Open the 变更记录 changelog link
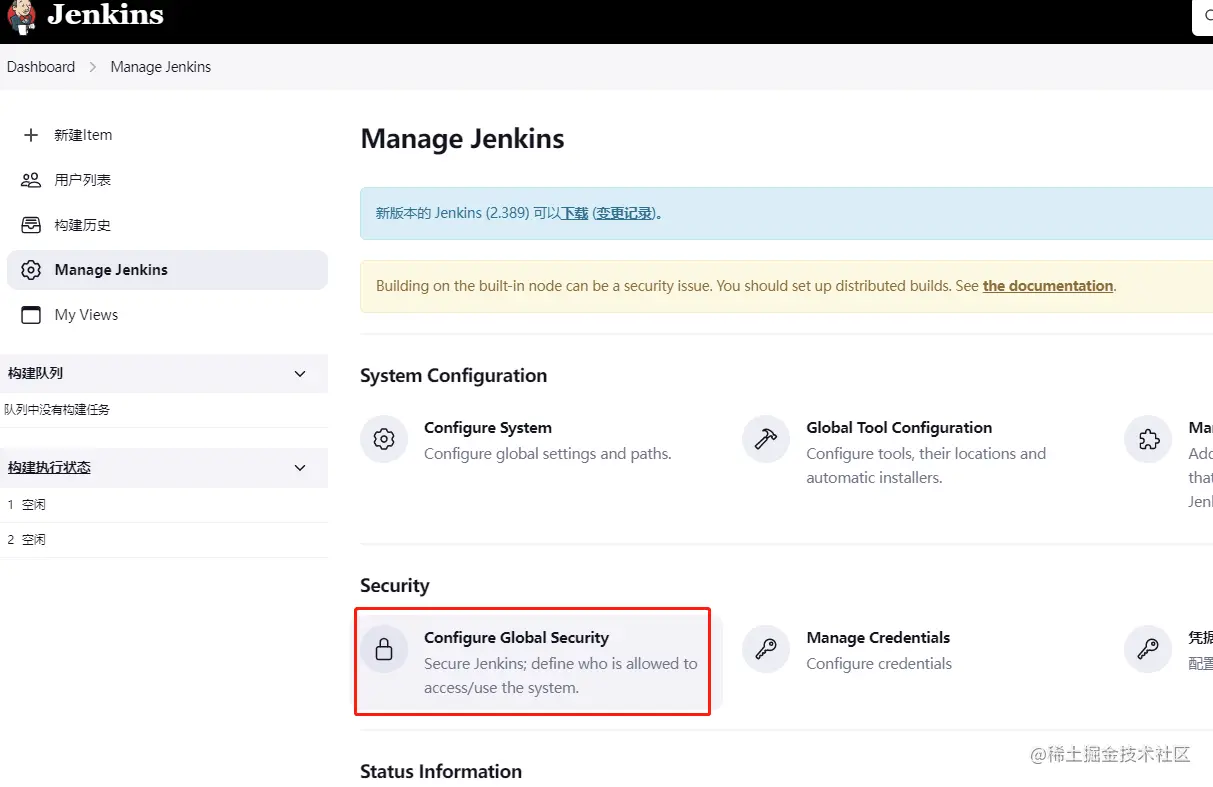Screen dimensions: 1213x787 pyautogui.click(x=625, y=213)
